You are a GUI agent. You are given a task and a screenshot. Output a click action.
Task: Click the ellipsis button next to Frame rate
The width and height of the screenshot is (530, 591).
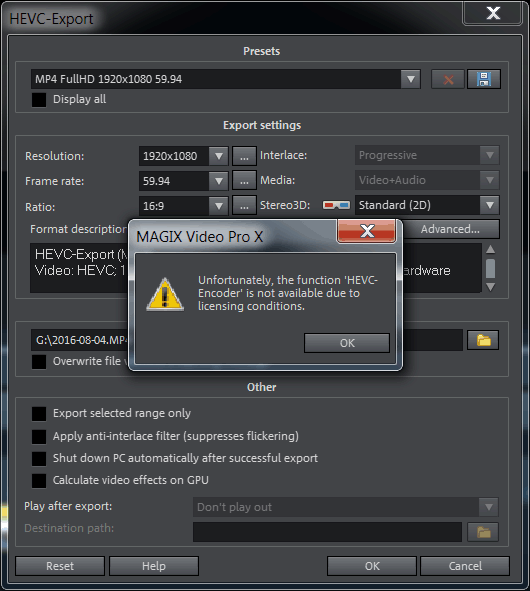pyautogui.click(x=244, y=181)
